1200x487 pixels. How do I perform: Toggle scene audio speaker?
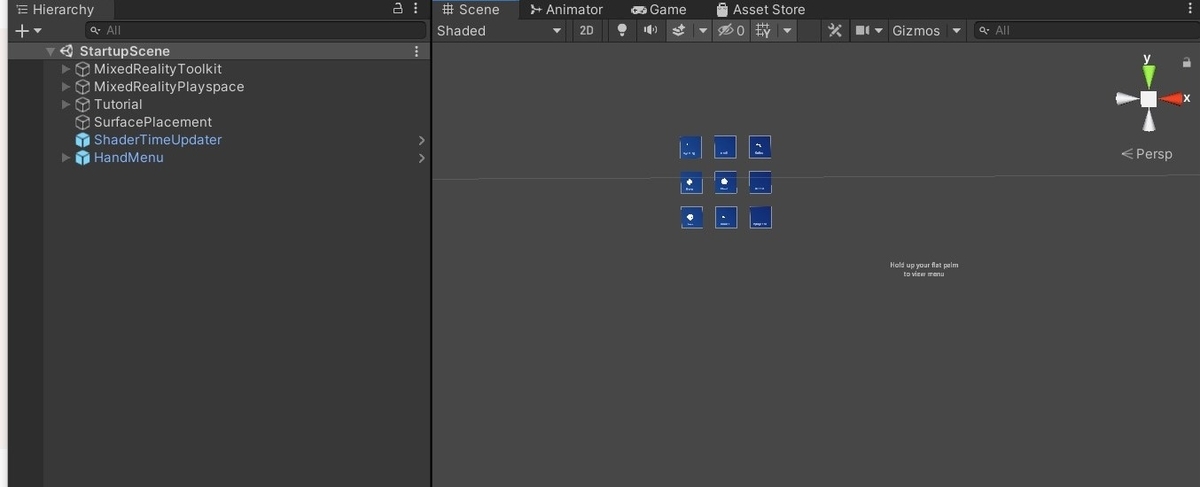[650, 31]
